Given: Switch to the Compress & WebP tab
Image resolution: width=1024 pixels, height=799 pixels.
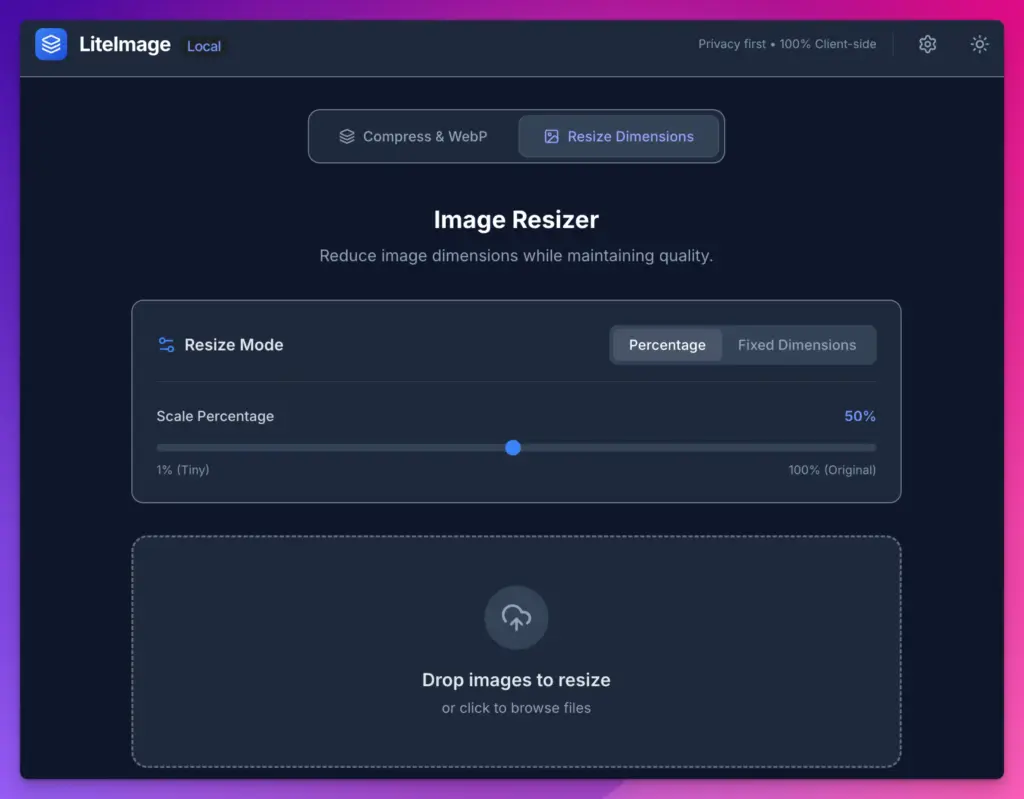Looking at the screenshot, I should click(x=414, y=136).
